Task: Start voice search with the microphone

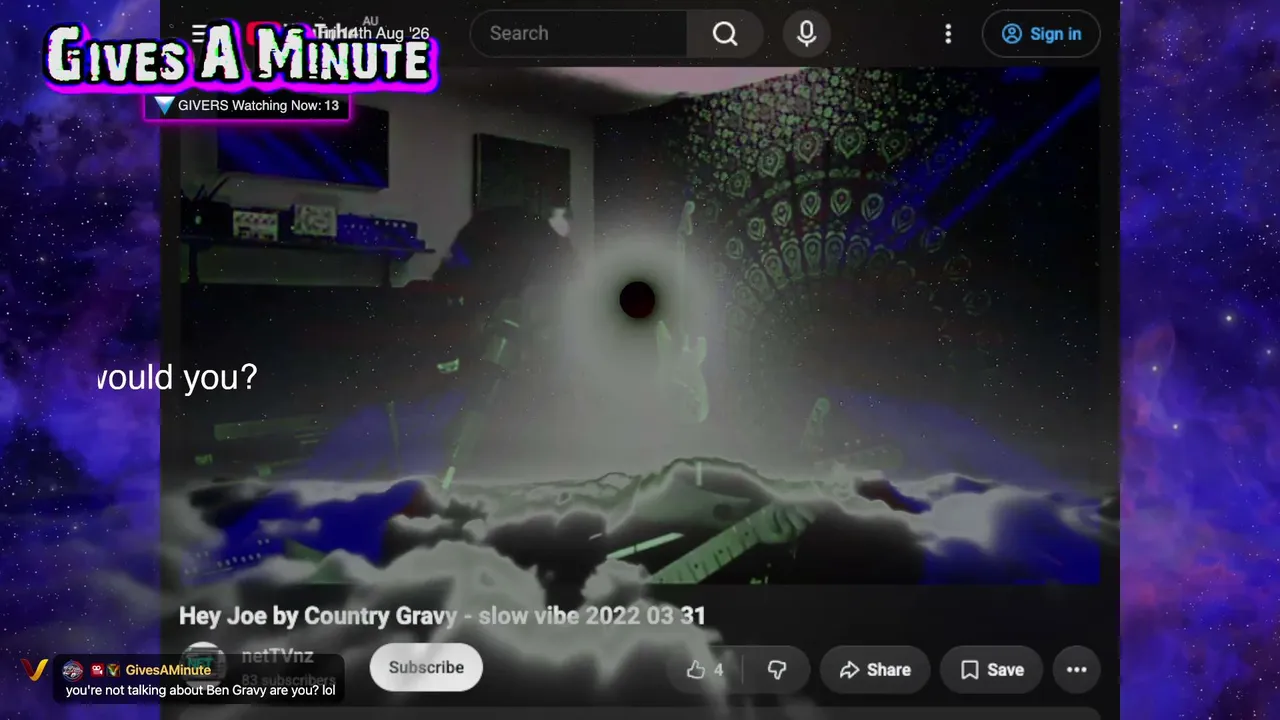Action: pos(807,34)
